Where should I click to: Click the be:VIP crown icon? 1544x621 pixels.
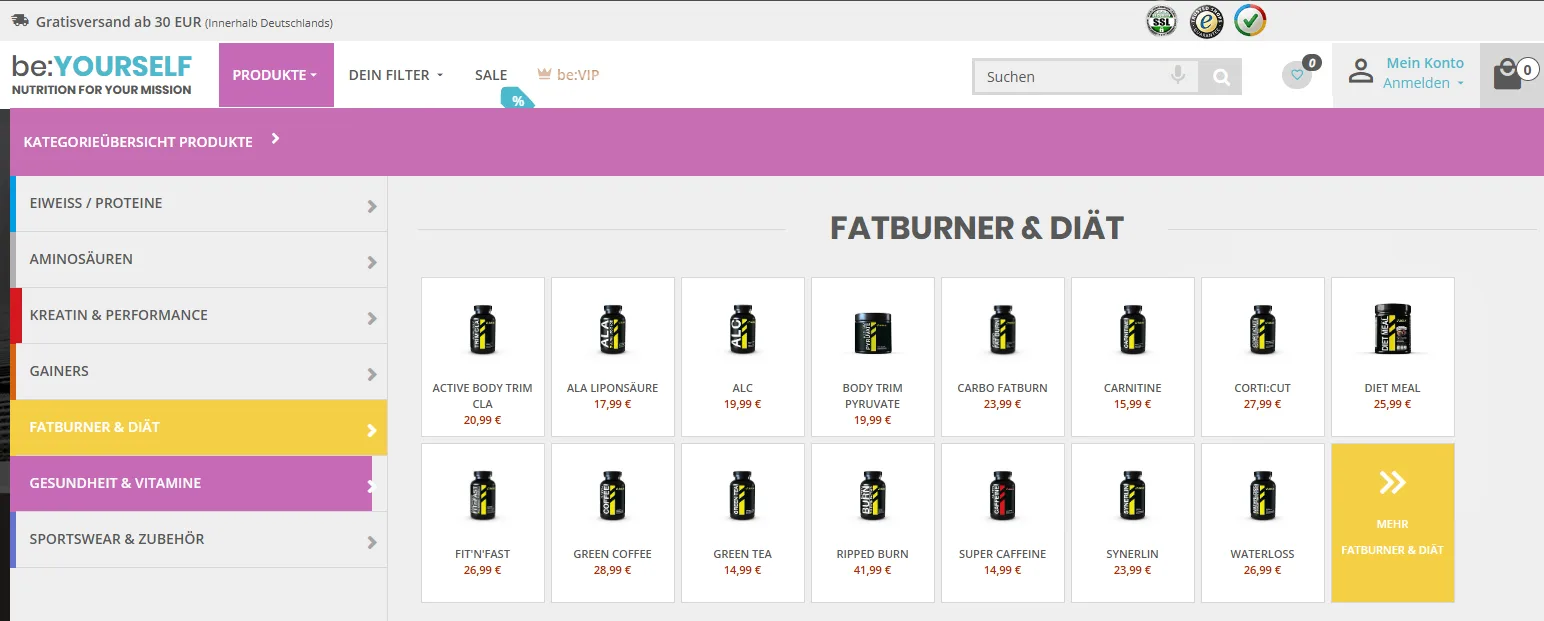tap(544, 74)
